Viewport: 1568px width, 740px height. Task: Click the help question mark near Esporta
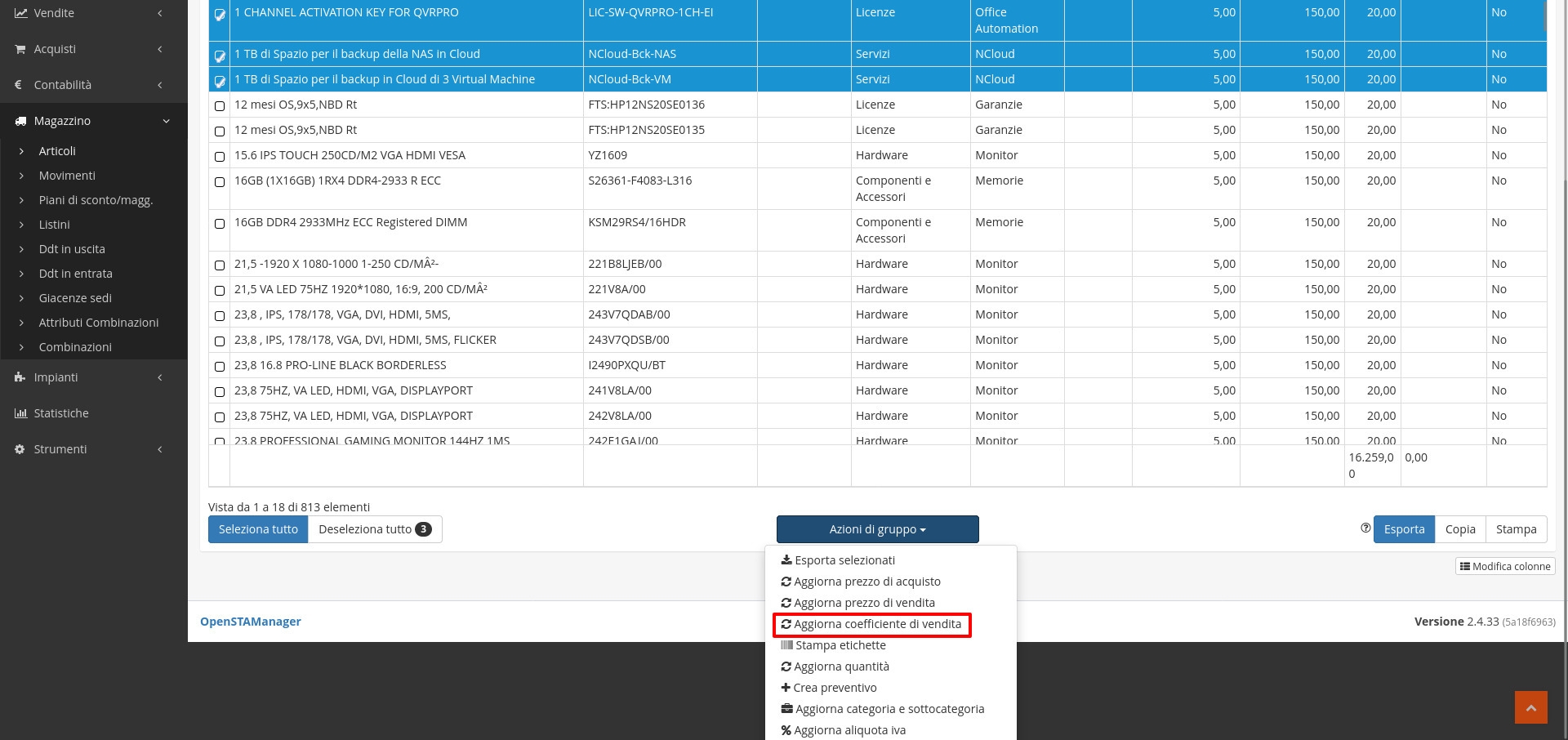[1365, 528]
